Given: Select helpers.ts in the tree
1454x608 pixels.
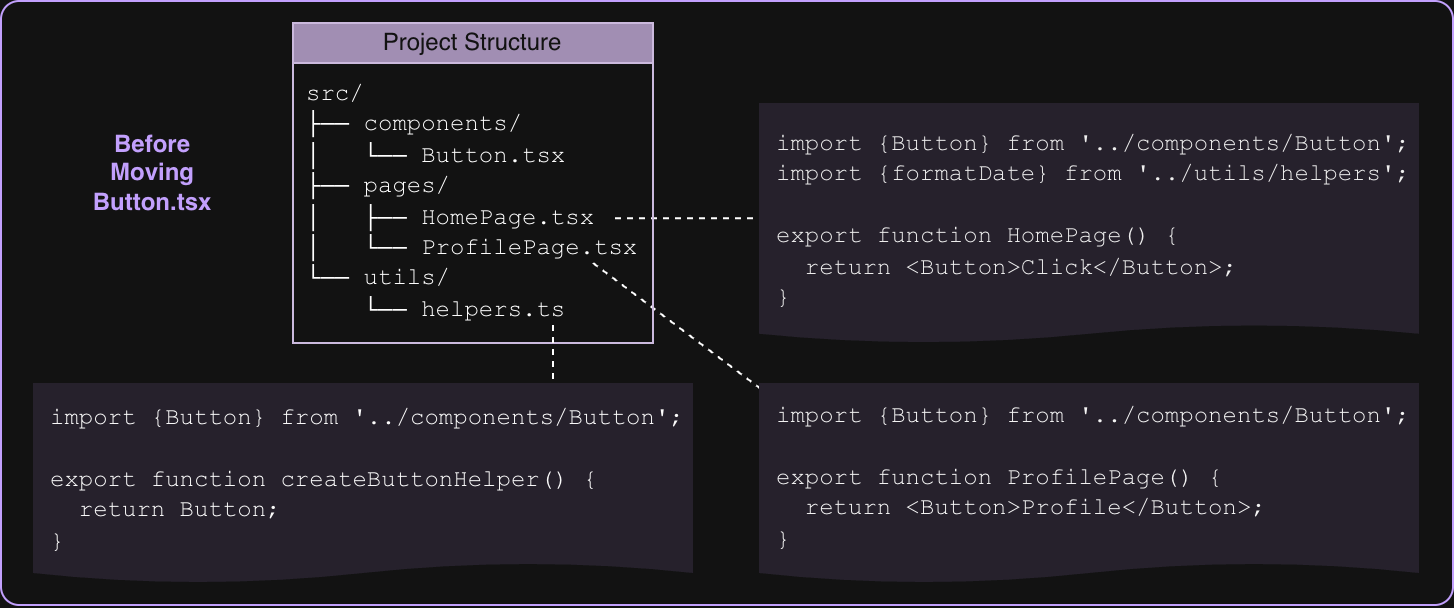Looking at the screenshot, I should point(492,310).
